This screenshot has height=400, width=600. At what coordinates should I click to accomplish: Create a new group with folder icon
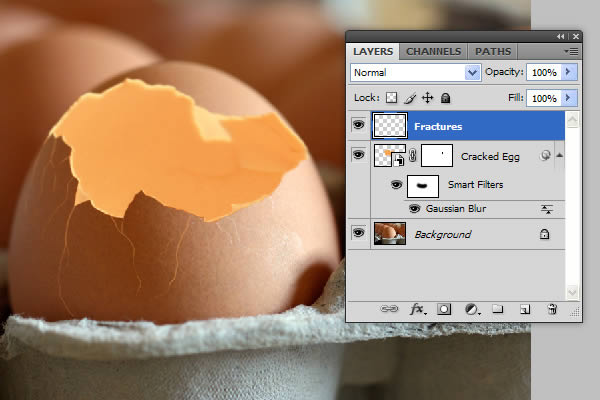point(497,309)
